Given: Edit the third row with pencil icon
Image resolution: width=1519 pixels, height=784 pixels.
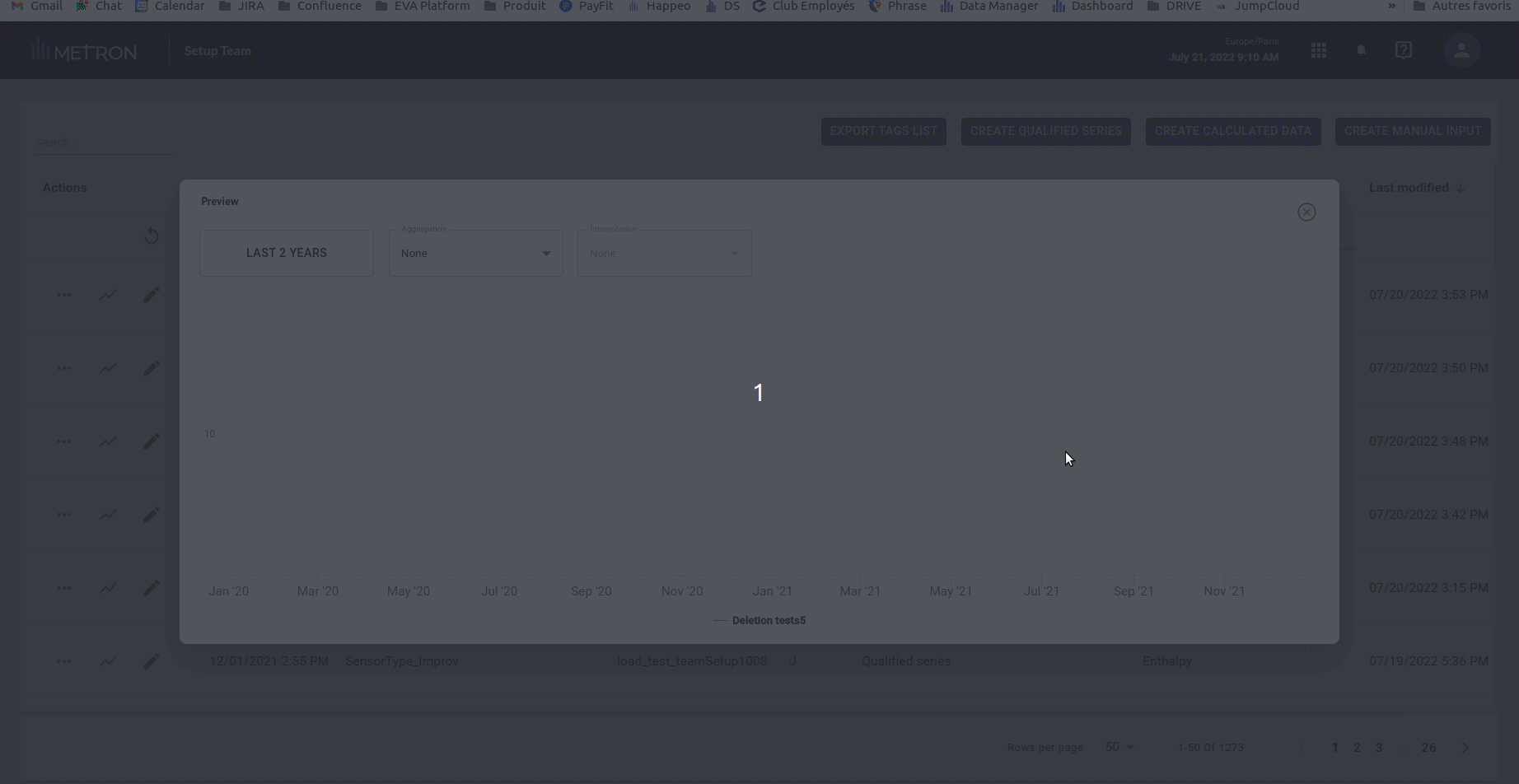Looking at the screenshot, I should [x=151, y=441].
